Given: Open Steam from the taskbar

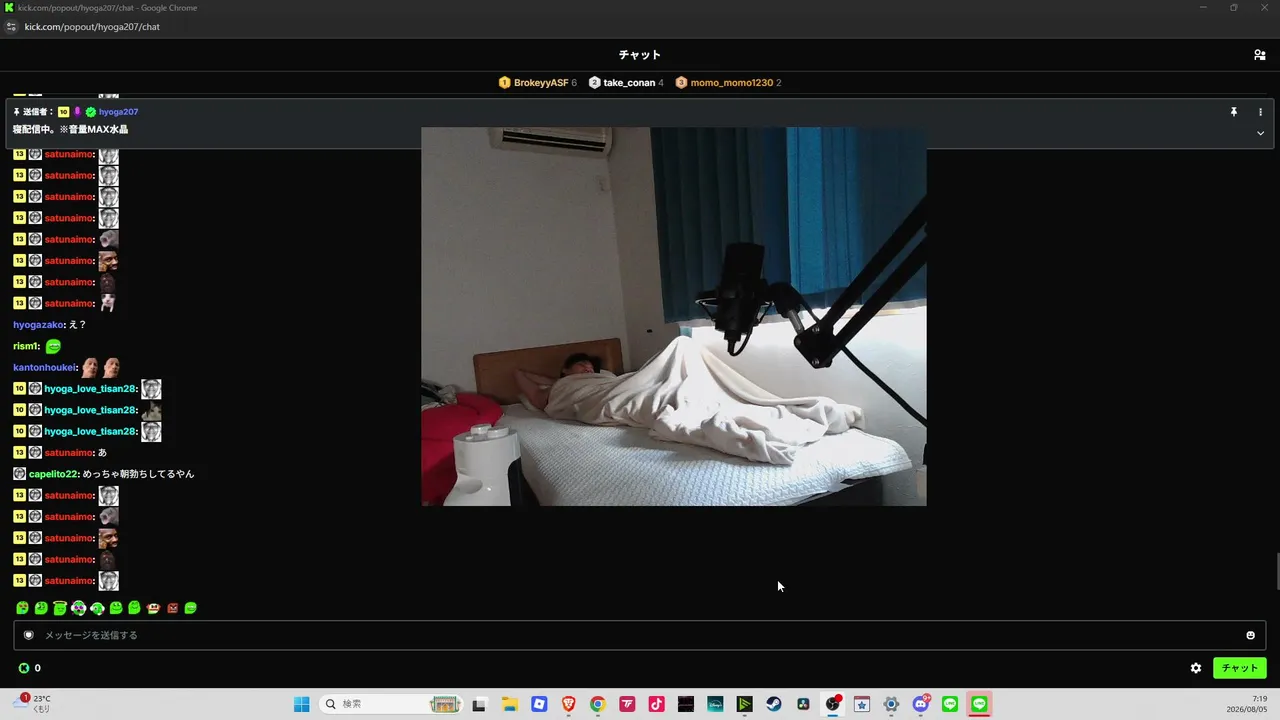Looking at the screenshot, I should click(x=774, y=704).
